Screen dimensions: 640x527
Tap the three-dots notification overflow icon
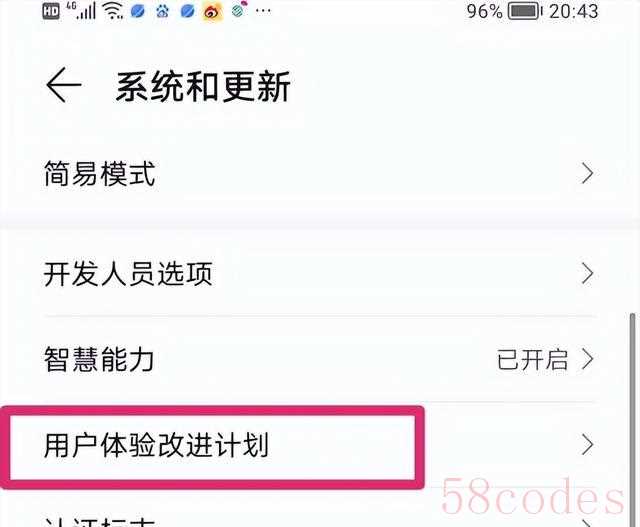click(263, 11)
